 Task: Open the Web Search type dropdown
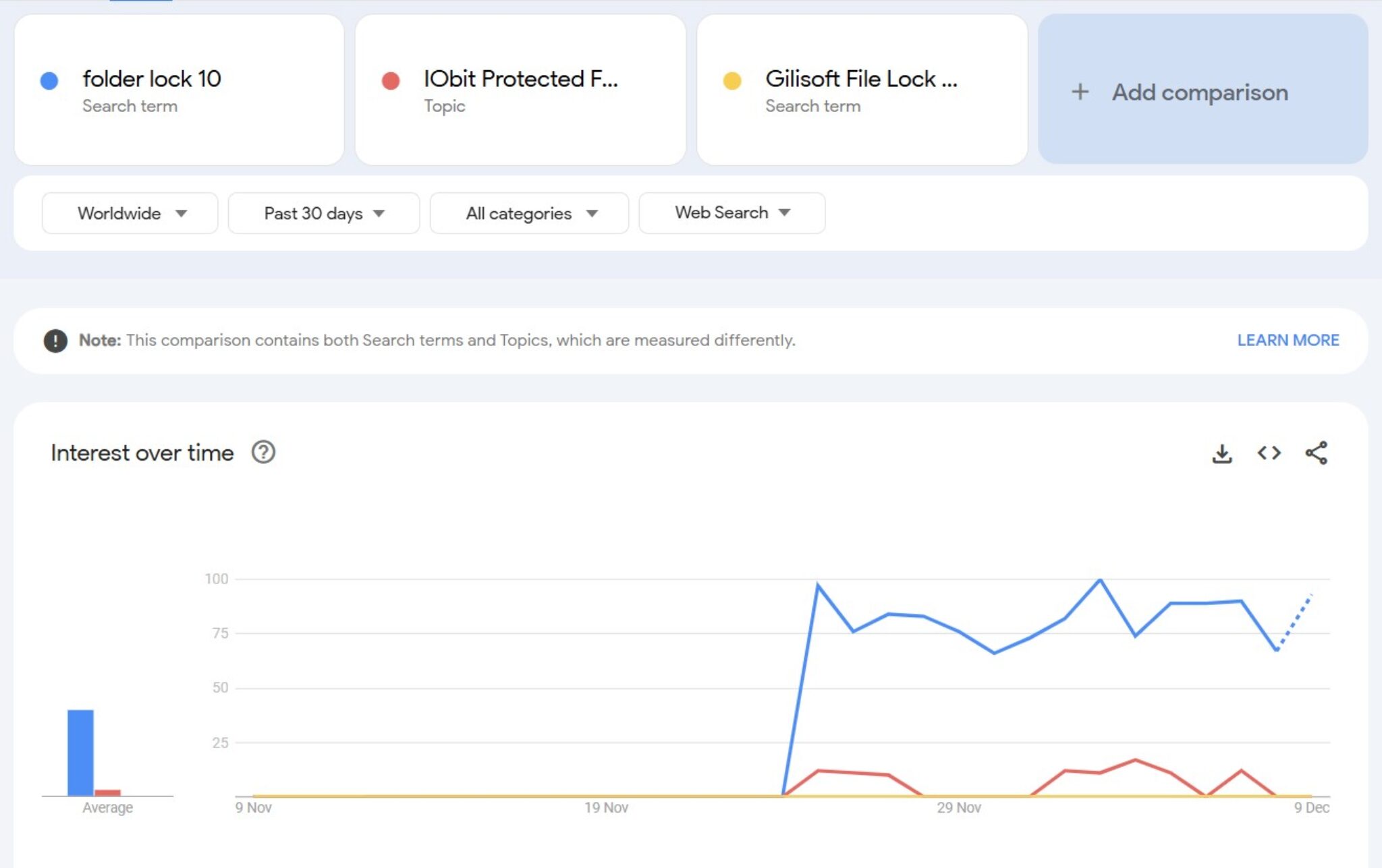tap(731, 213)
